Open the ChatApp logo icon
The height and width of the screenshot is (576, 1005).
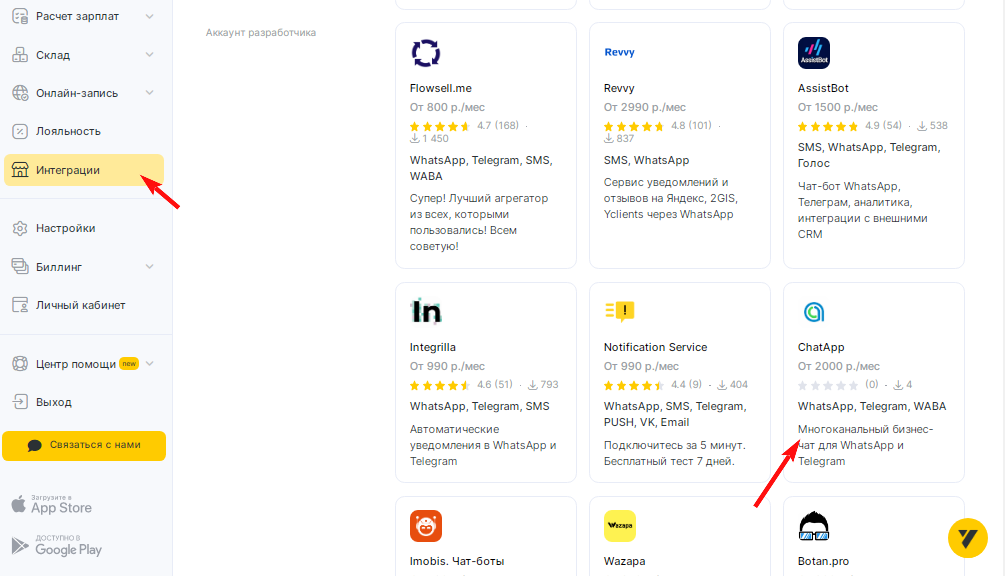coord(814,312)
